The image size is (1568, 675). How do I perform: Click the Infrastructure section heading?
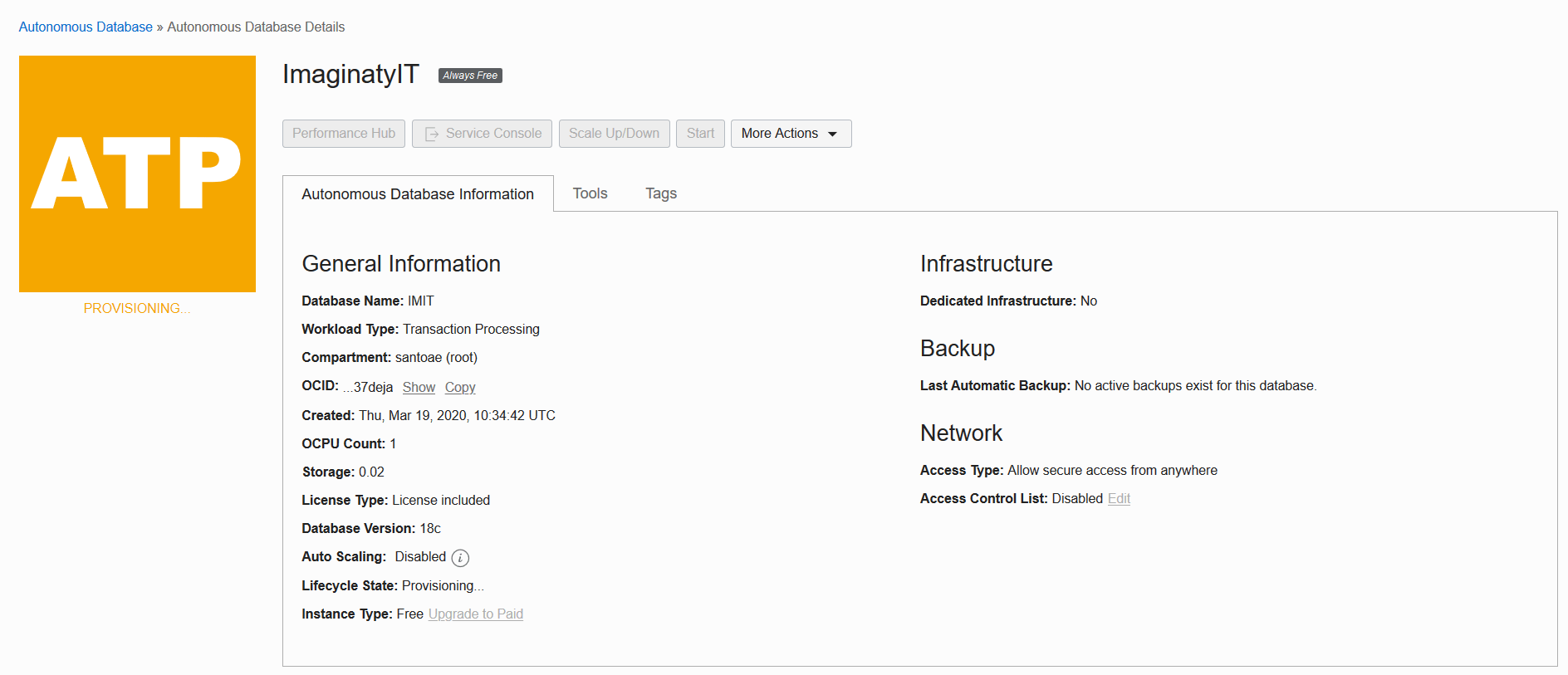[x=986, y=263]
